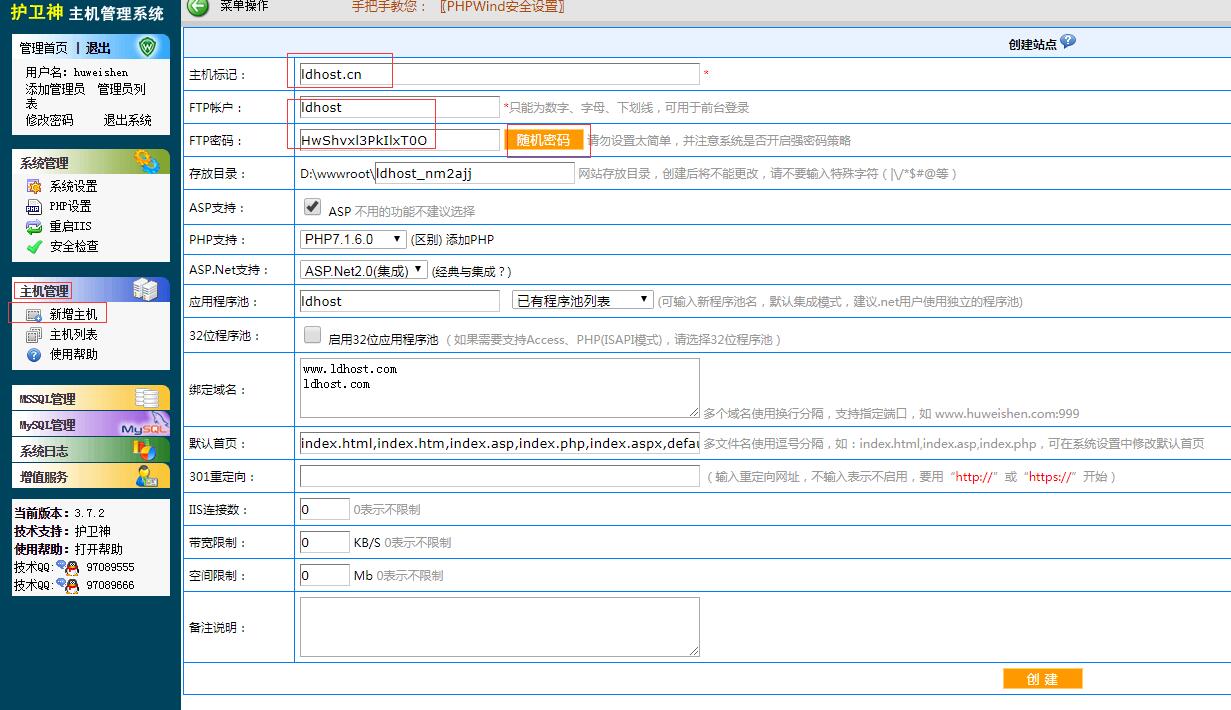Click inside the 备注说明 text area
This screenshot has width=1231, height=710.
coord(499,627)
